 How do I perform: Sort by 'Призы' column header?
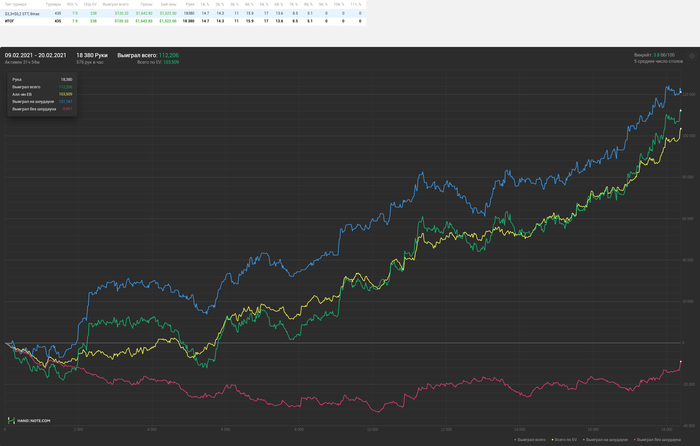147,4
